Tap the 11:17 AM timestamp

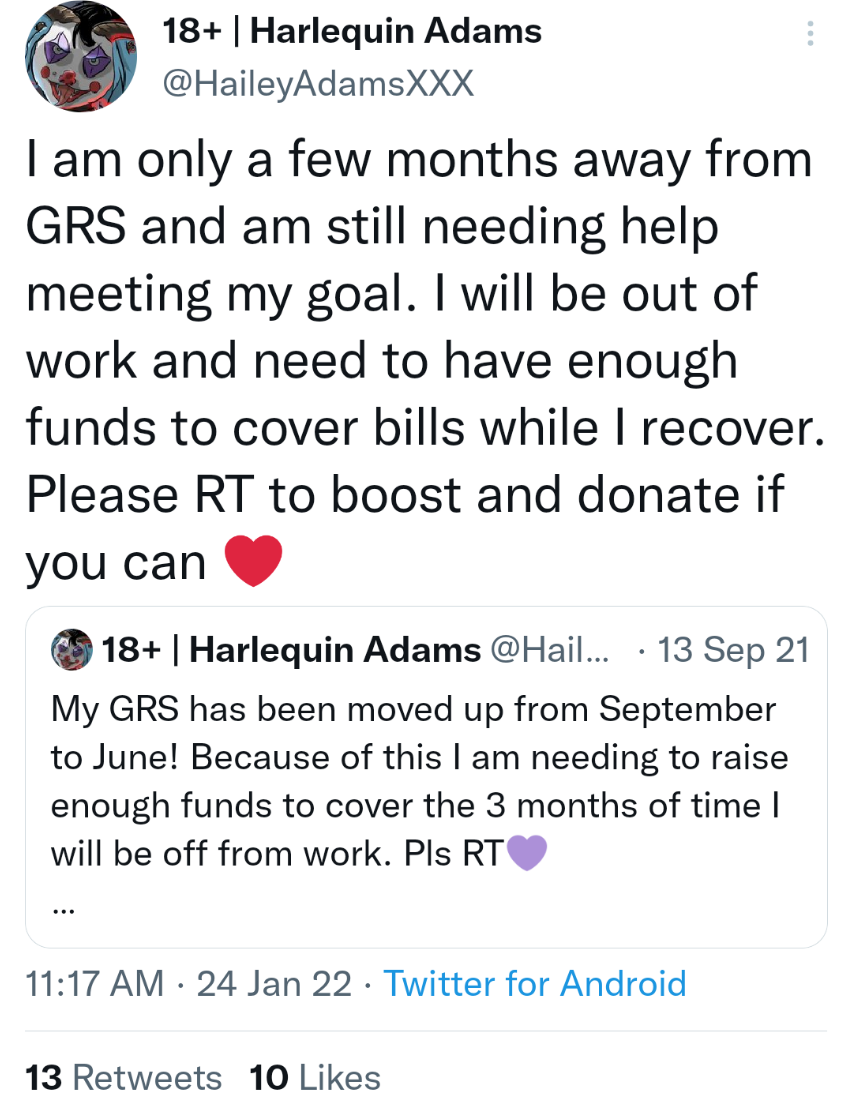click(x=95, y=984)
